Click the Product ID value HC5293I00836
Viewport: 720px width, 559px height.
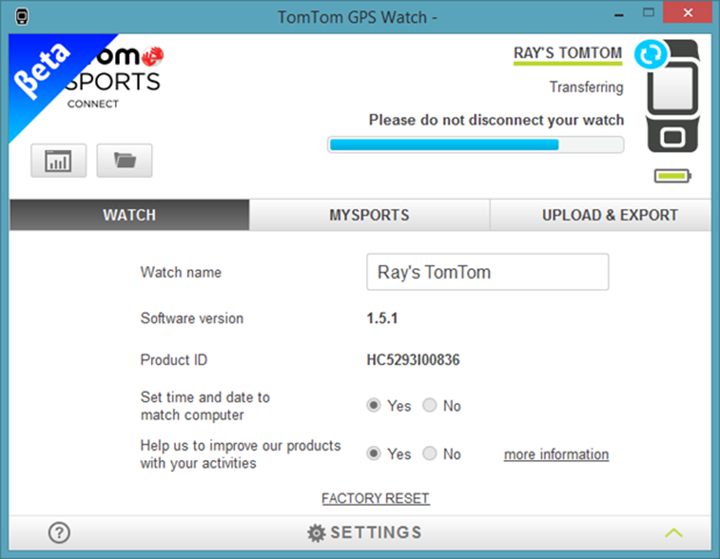pyautogui.click(x=413, y=360)
